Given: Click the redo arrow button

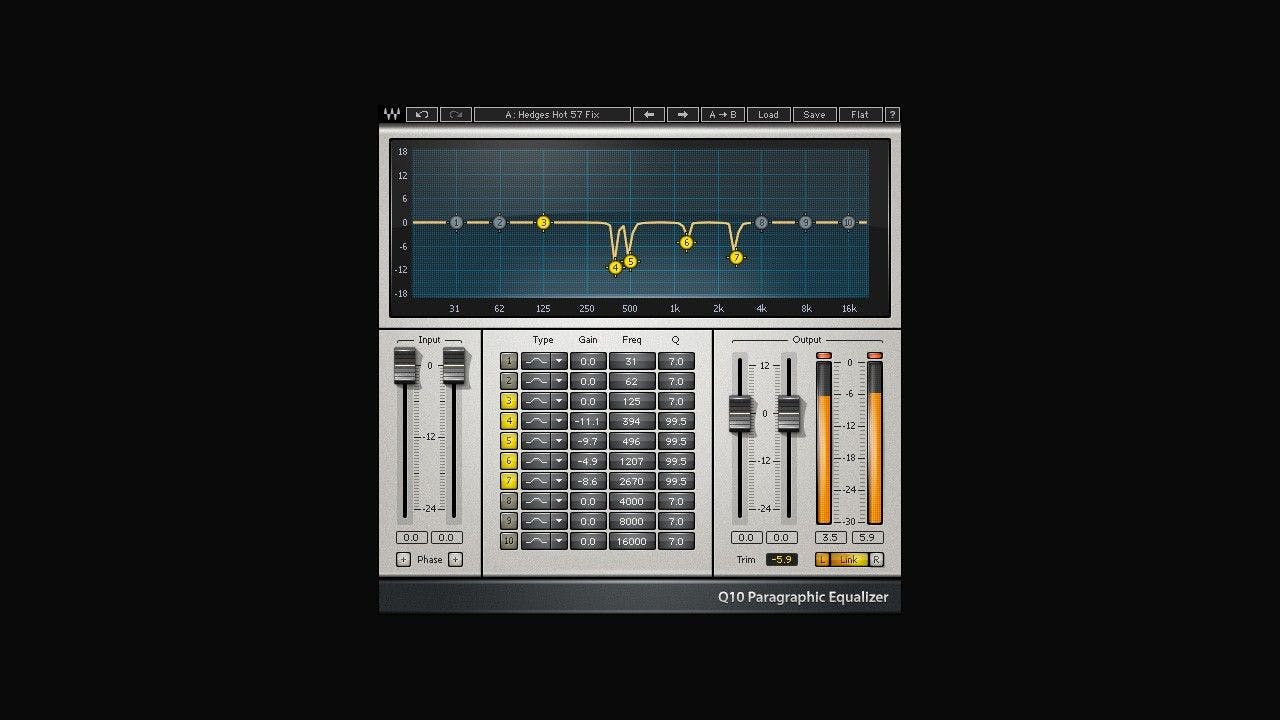Looking at the screenshot, I should point(455,115).
